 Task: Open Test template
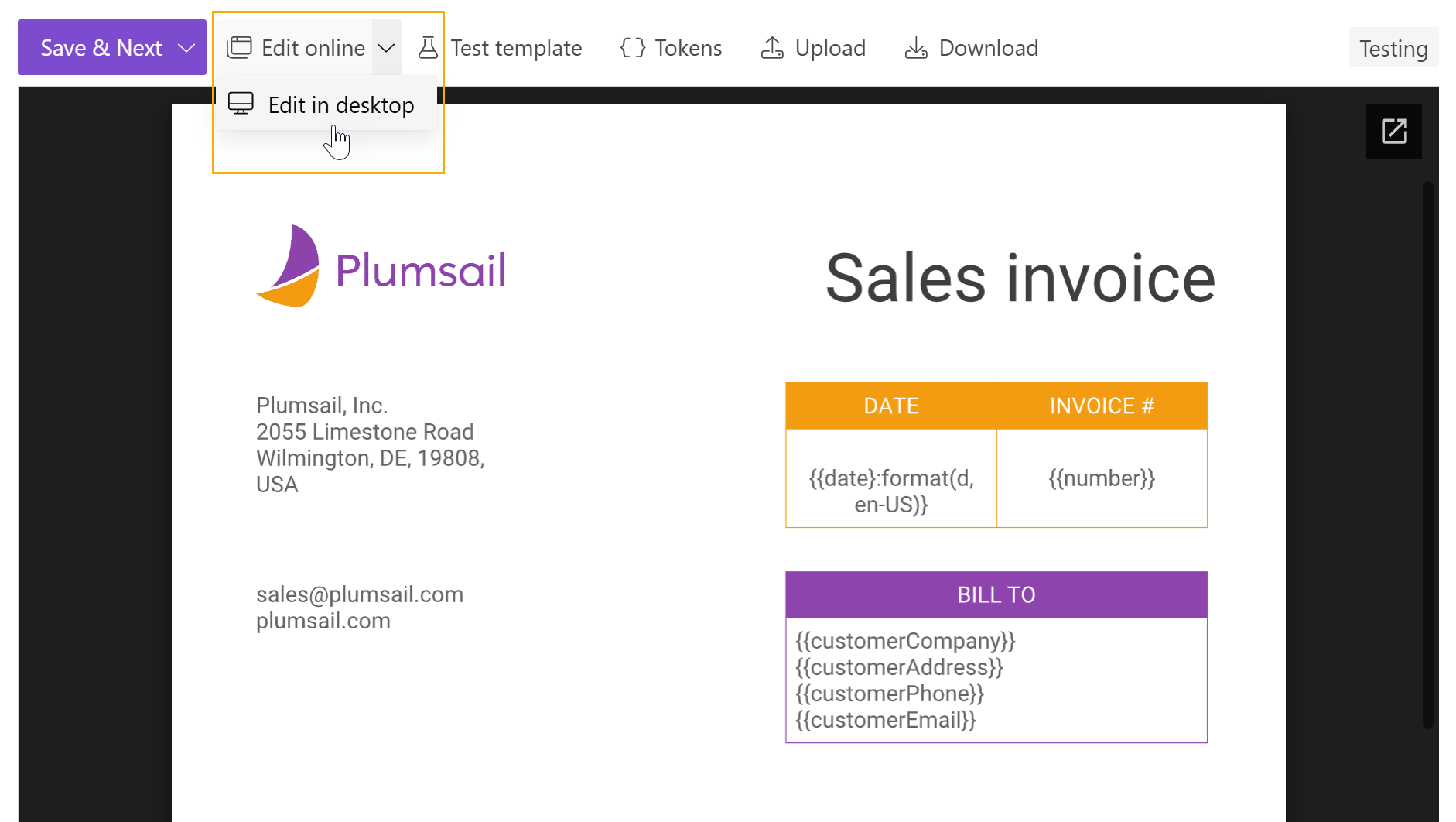(500, 48)
